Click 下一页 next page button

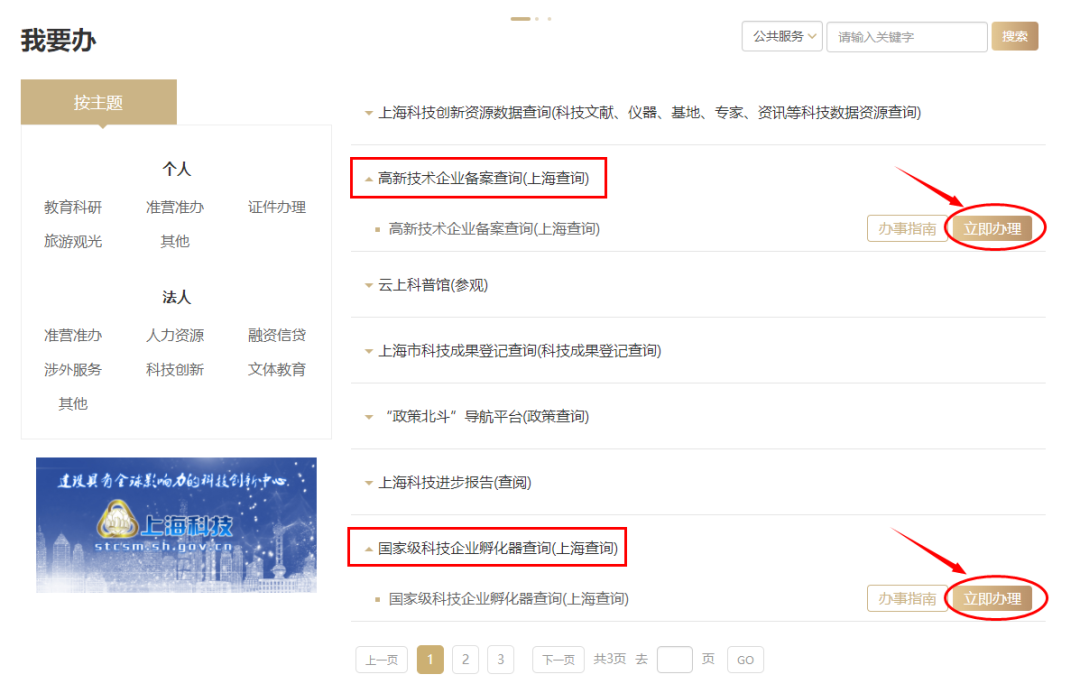click(558, 659)
